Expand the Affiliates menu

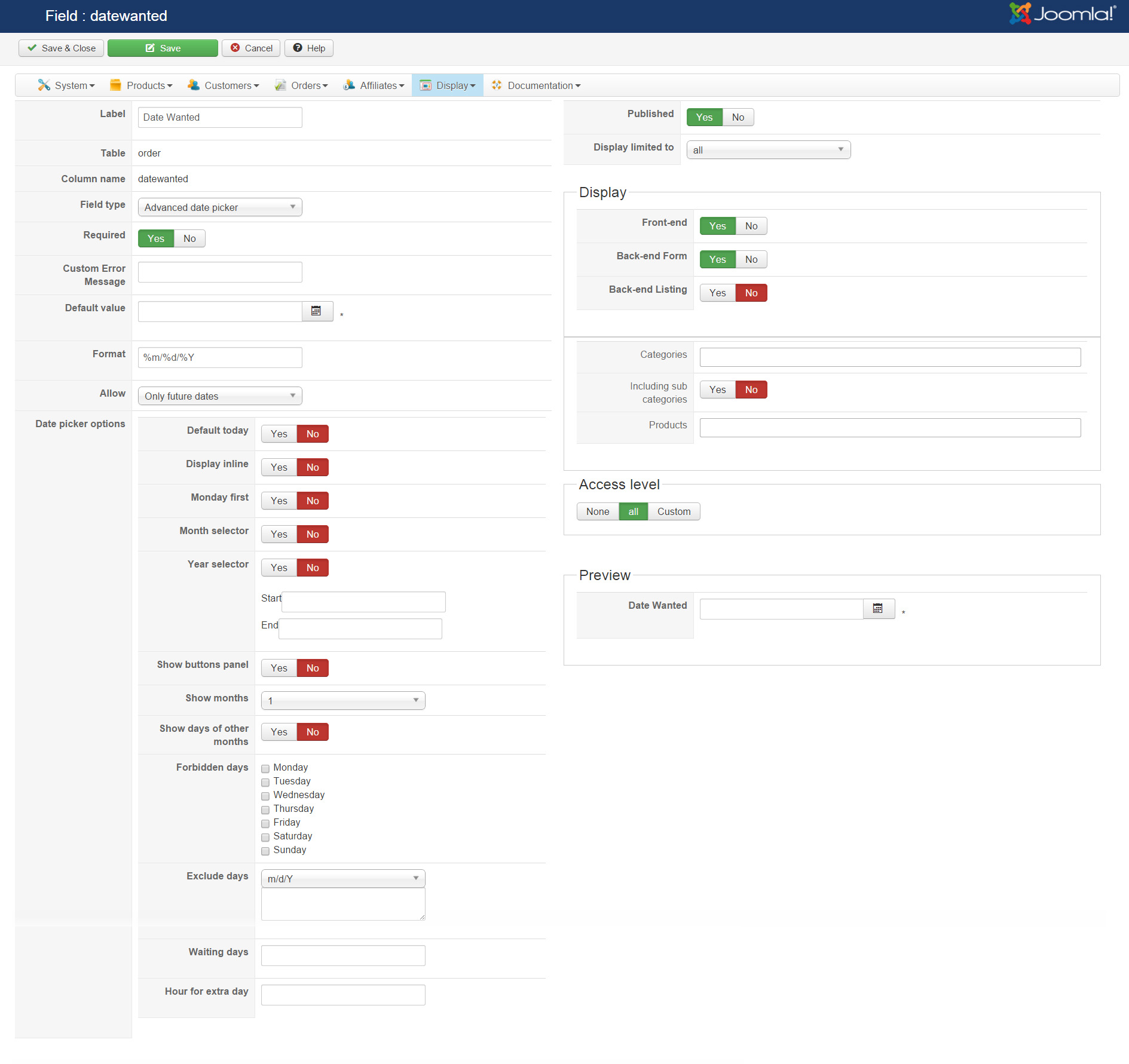(374, 85)
